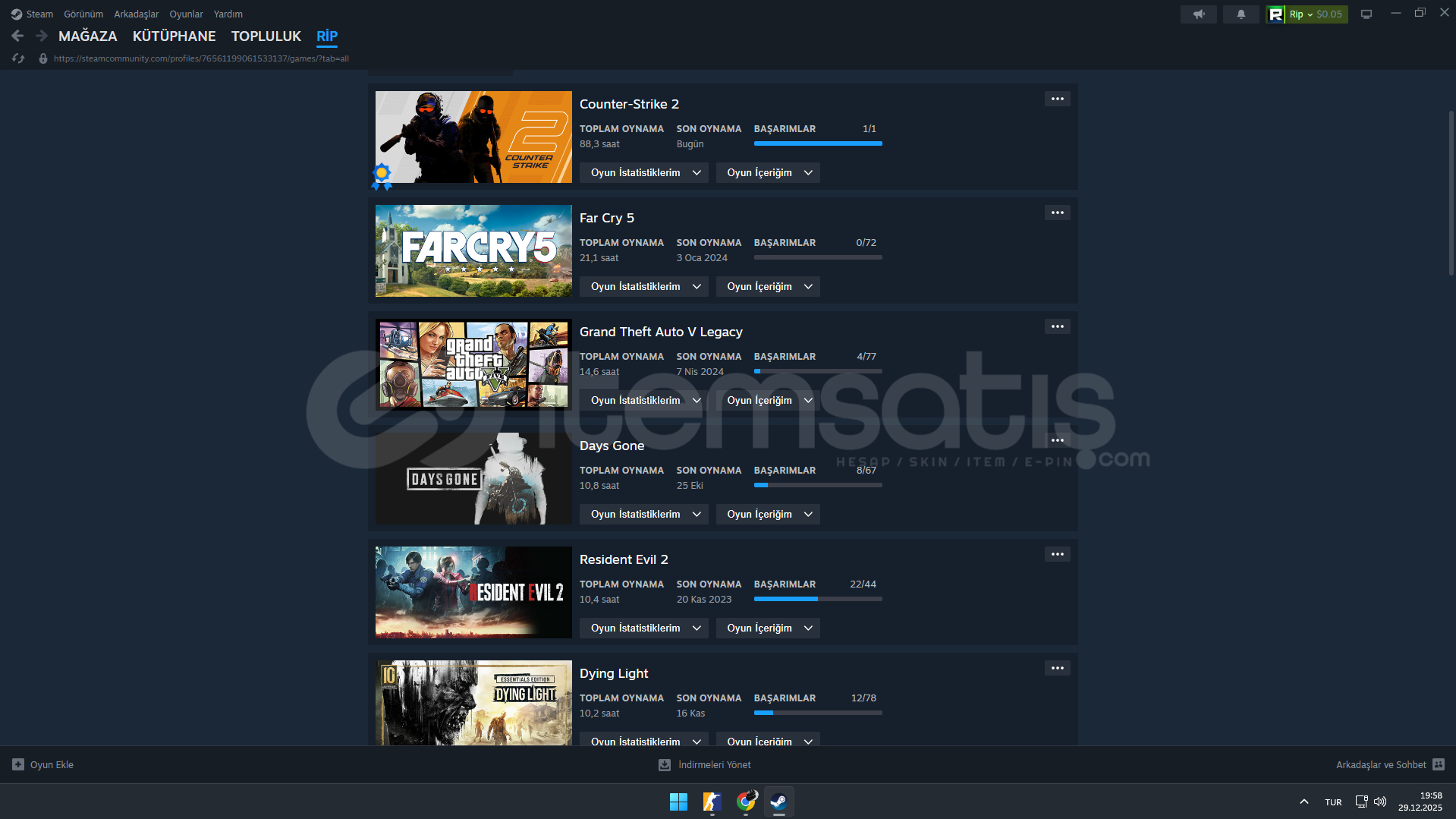This screenshot has height=819, width=1456.
Task: Click the Friends and Chat icon
Action: click(x=1438, y=764)
